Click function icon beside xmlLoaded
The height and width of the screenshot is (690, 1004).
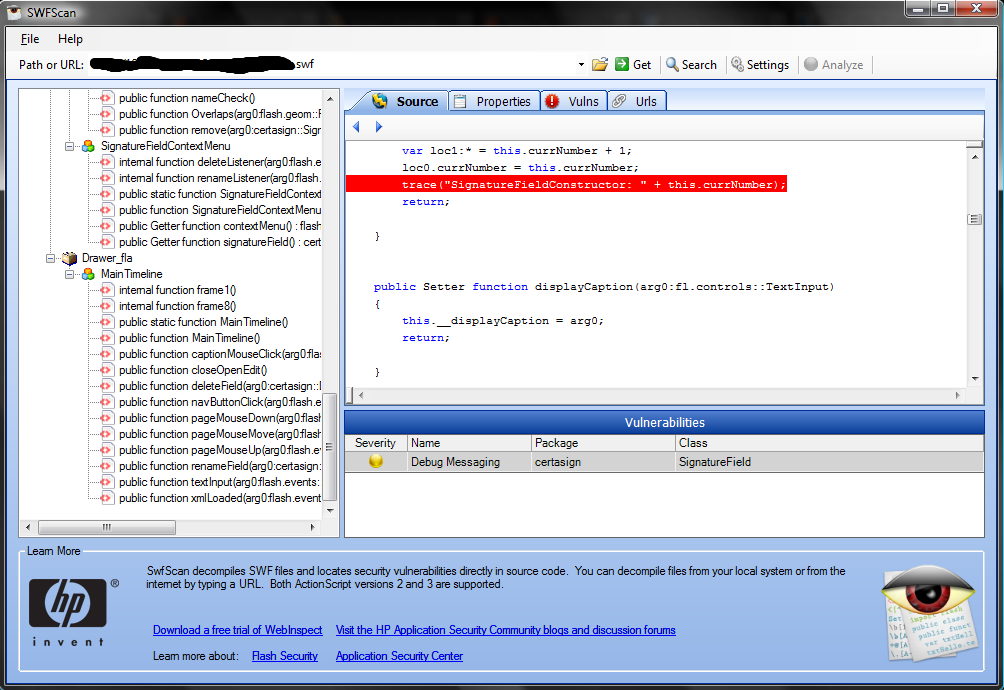(x=107, y=498)
